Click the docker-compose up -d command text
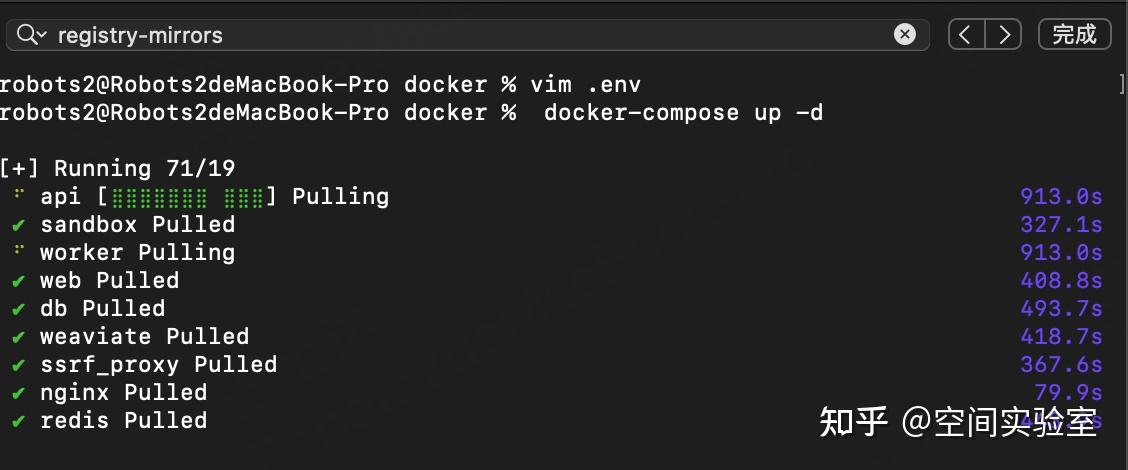Image resolution: width=1128 pixels, height=470 pixels. click(683, 113)
